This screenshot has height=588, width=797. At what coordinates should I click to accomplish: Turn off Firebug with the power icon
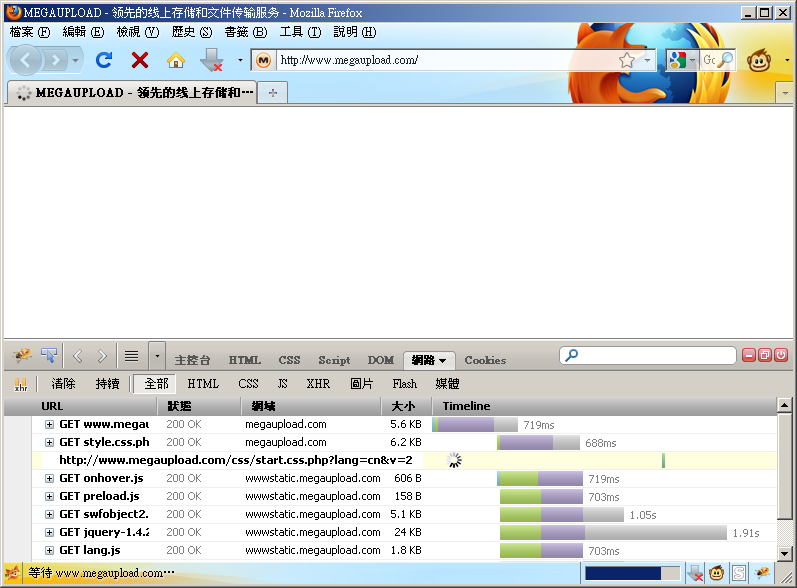[781, 355]
